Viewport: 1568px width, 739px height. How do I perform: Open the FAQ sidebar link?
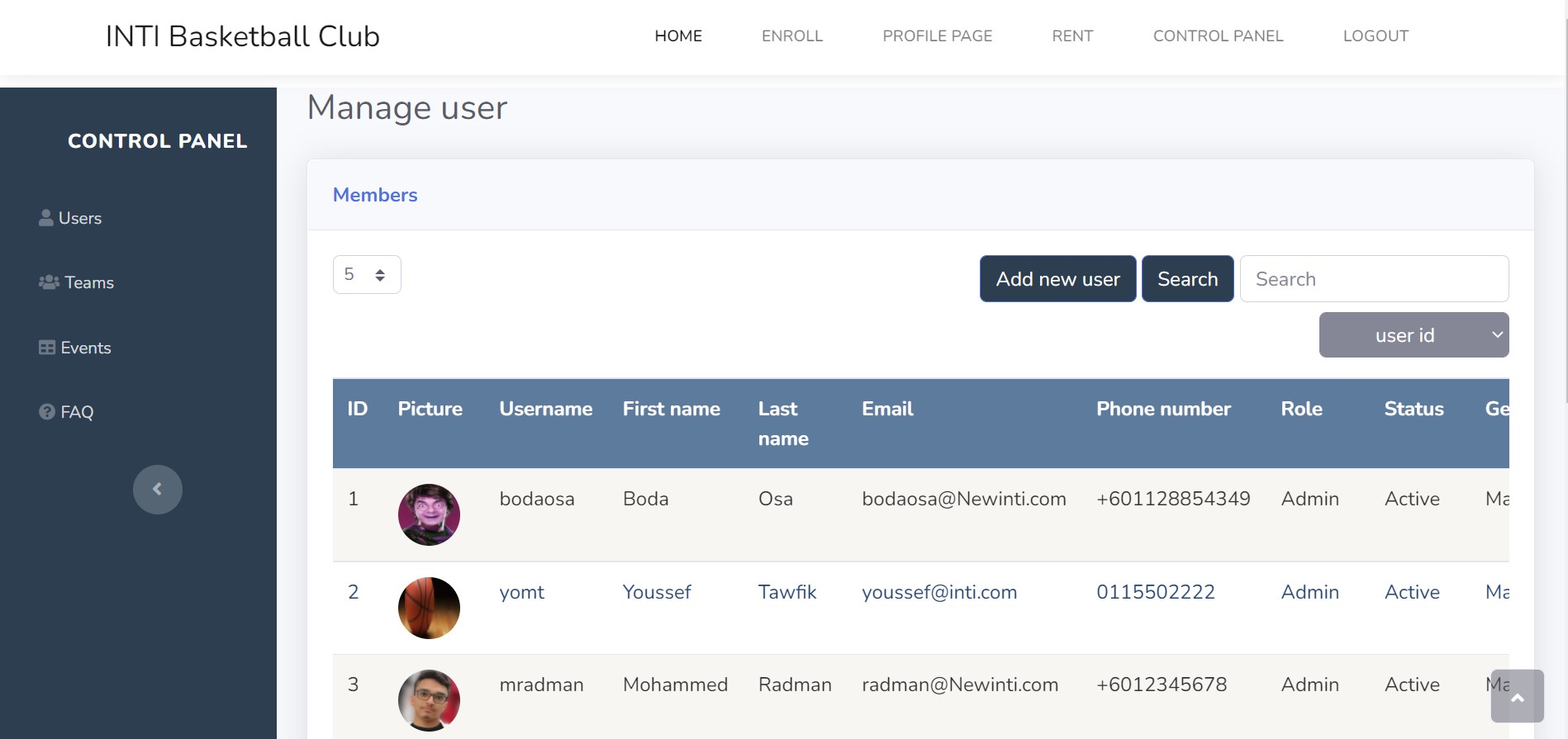click(x=66, y=412)
